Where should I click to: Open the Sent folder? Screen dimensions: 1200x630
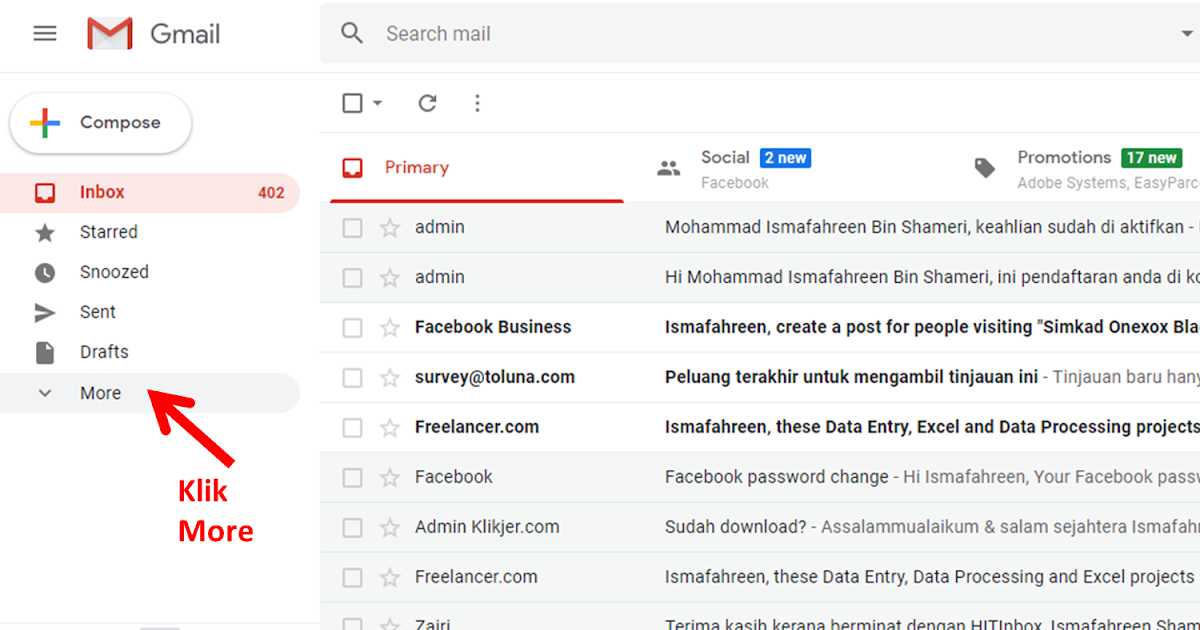tap(98, 312)
